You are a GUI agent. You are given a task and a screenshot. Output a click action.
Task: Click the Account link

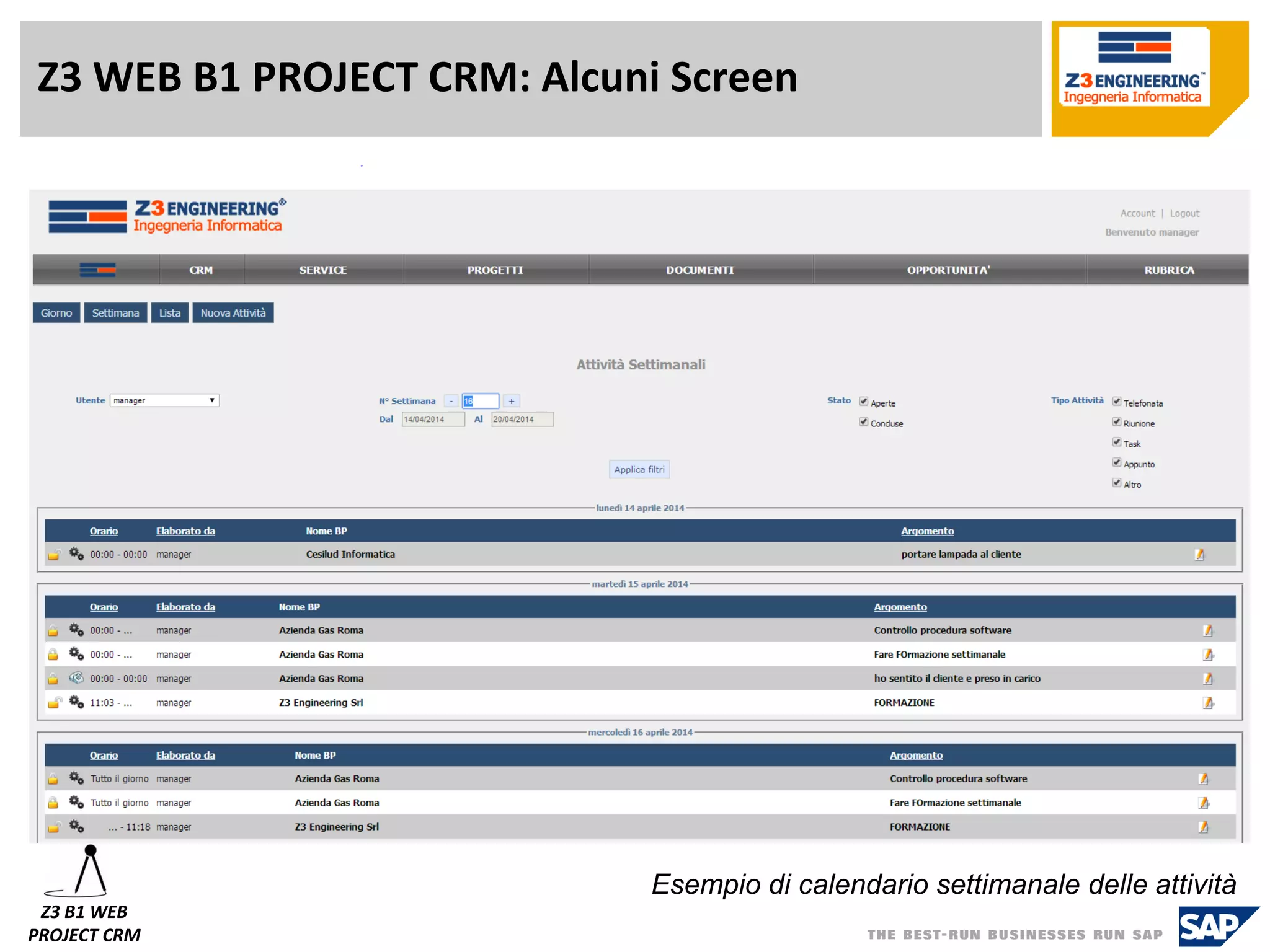[x=1137, y=213]
